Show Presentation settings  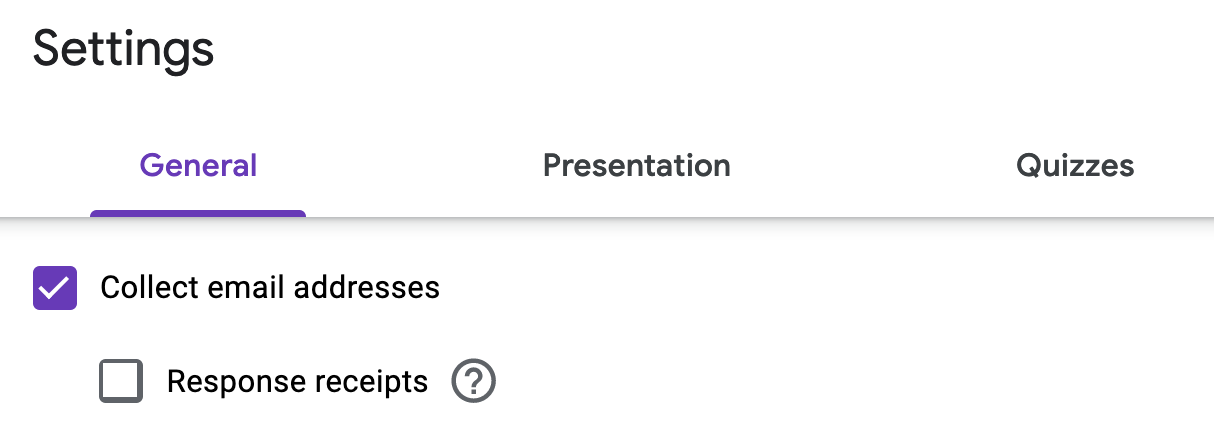click(636, 165)
